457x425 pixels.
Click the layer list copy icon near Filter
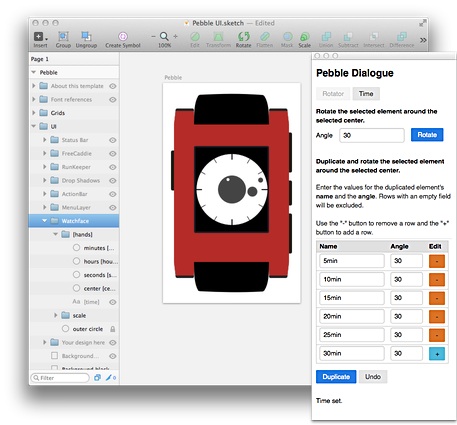97,378
